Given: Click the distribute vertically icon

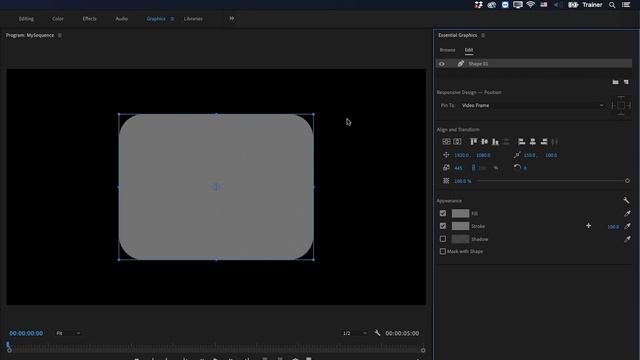Looking at the screenshot, I should tap(506, 142).
